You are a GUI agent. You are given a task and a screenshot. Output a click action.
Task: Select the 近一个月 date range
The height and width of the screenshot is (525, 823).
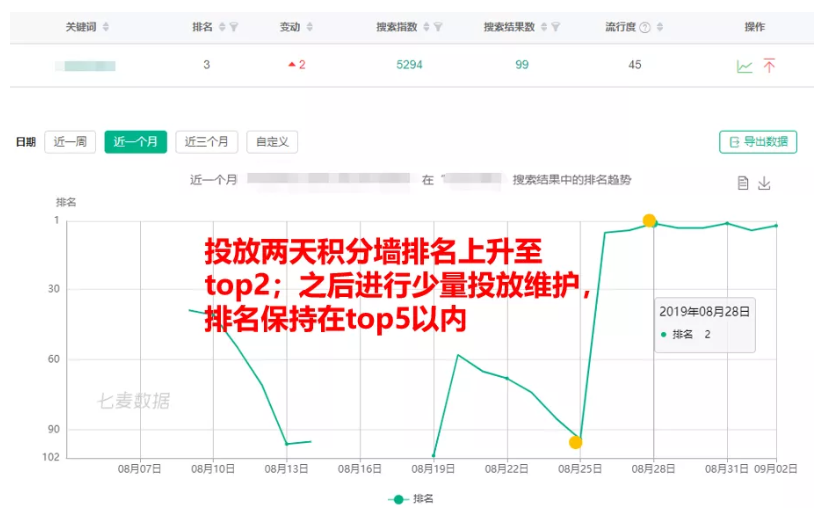click(135, 142)
